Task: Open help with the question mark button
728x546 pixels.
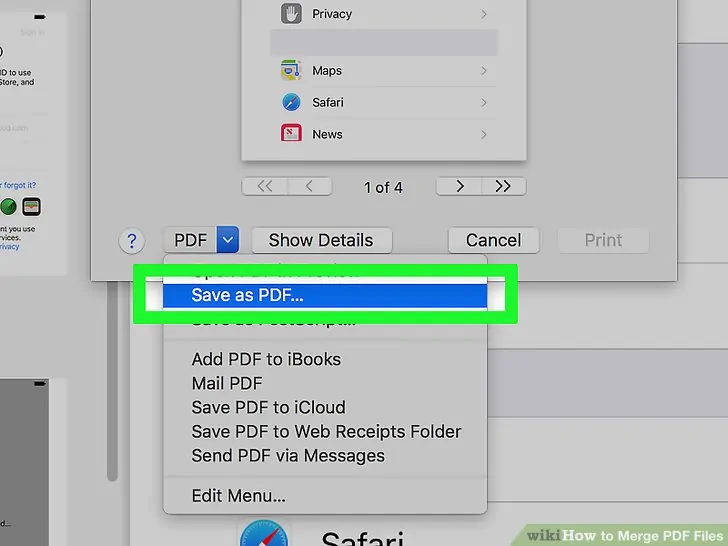Action: (132, 241)
